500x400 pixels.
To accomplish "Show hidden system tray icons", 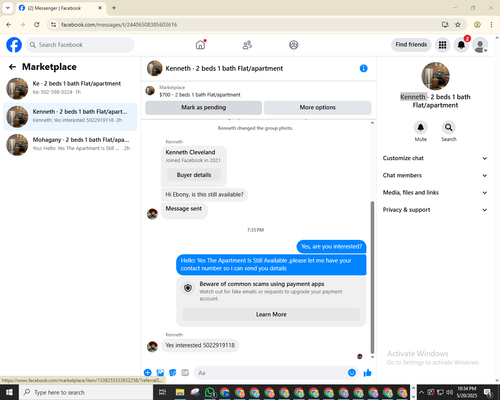I will click(x=421, y=392).
